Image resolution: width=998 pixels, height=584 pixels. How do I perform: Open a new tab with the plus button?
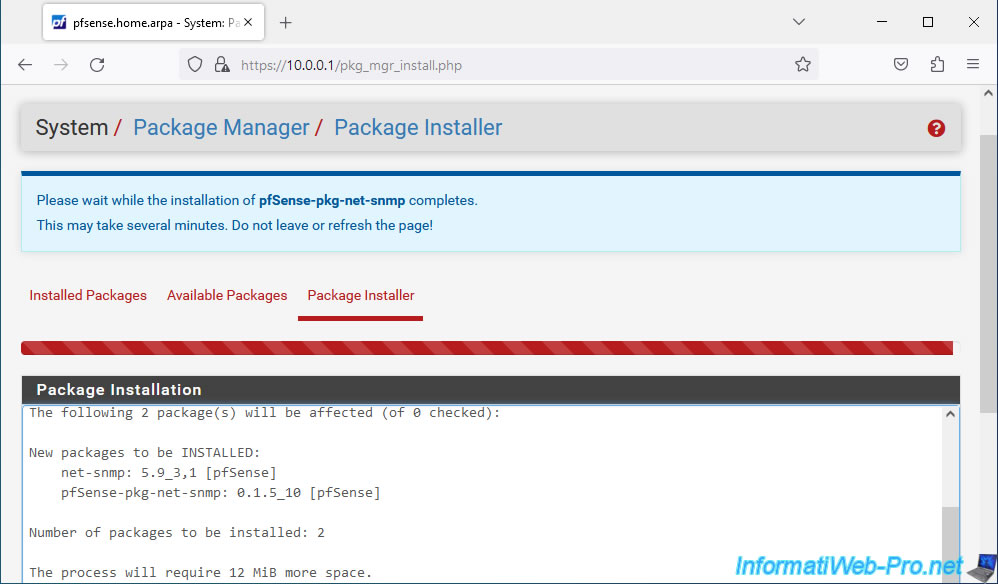click(286, 23)
